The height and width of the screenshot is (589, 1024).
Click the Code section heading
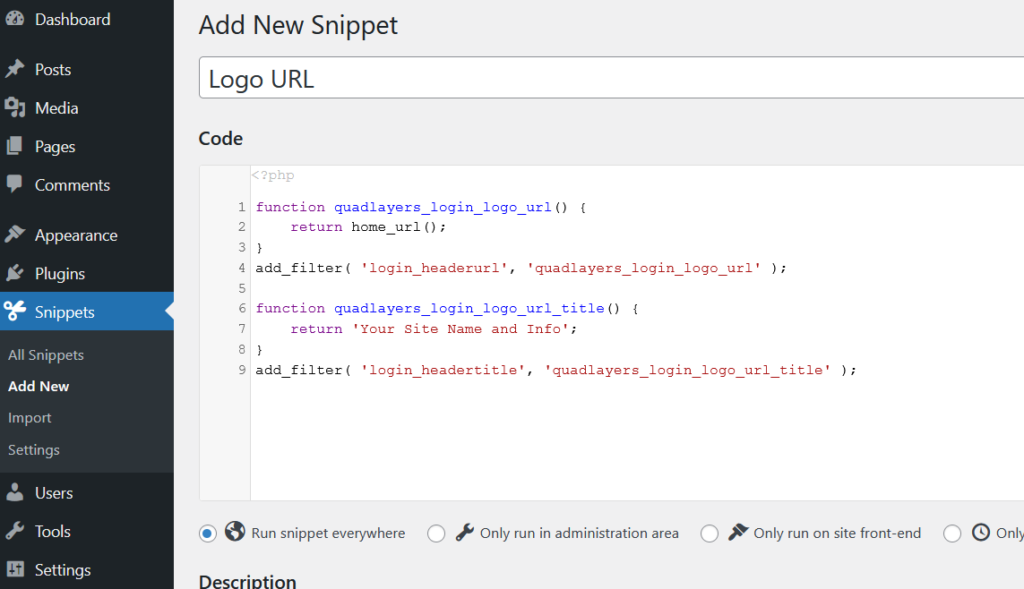tap(221, 138)
